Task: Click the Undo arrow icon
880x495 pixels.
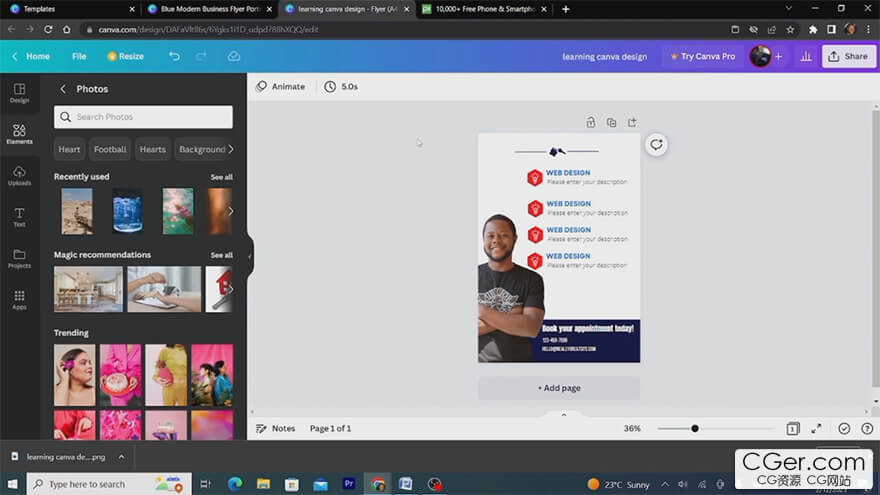Action: point(174,57)
